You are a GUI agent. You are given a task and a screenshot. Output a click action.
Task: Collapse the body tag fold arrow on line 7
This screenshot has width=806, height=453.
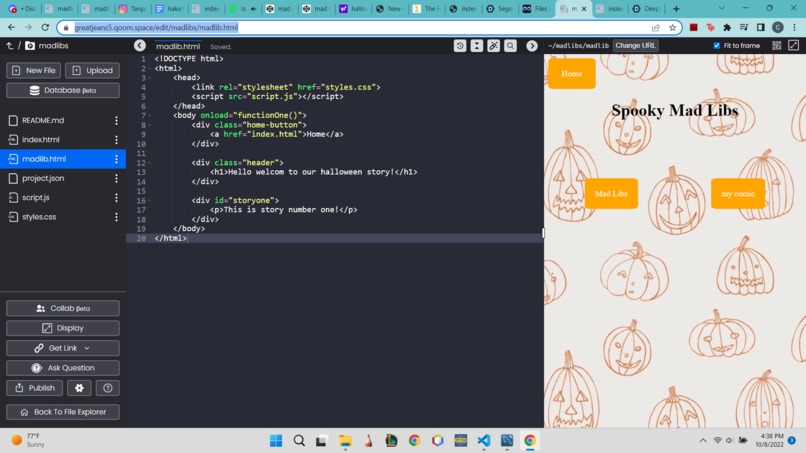pyautogui.click(x=149, y=116)
